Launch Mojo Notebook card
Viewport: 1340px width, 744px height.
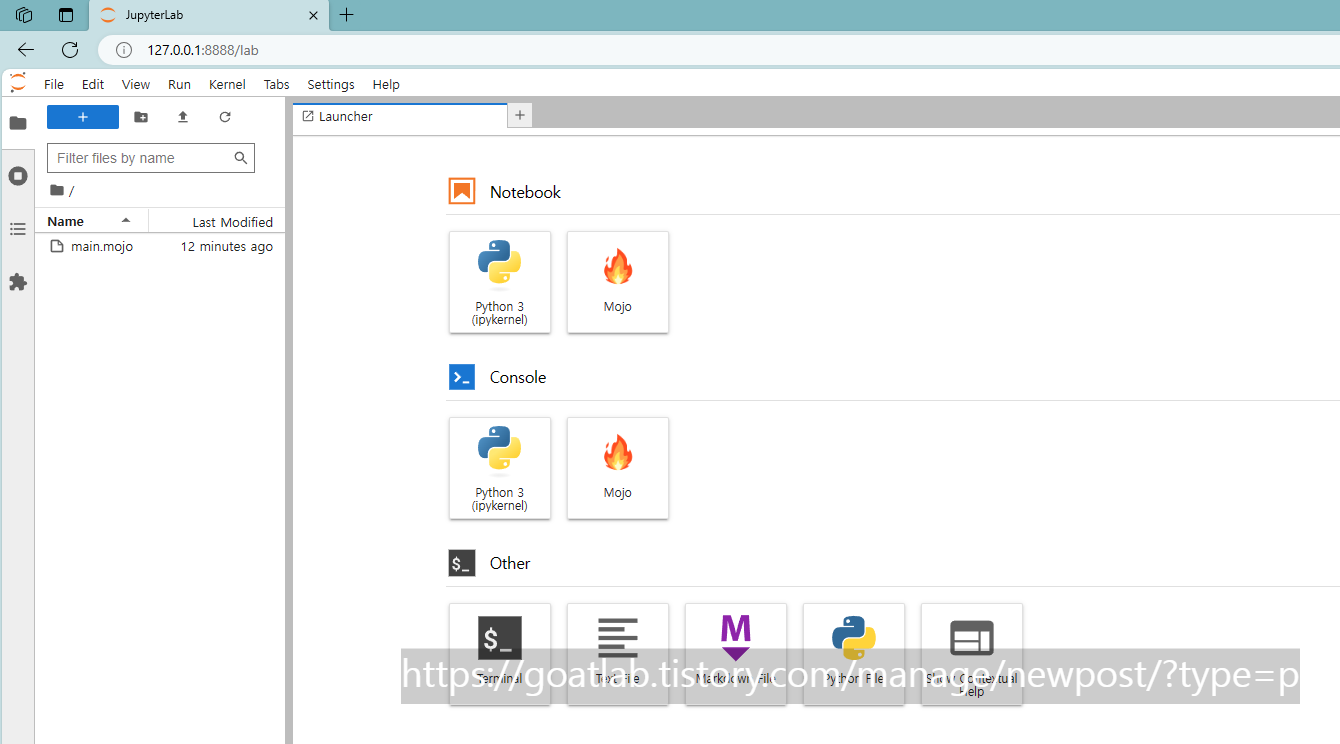pyautogui.click(x=618, y=282)
